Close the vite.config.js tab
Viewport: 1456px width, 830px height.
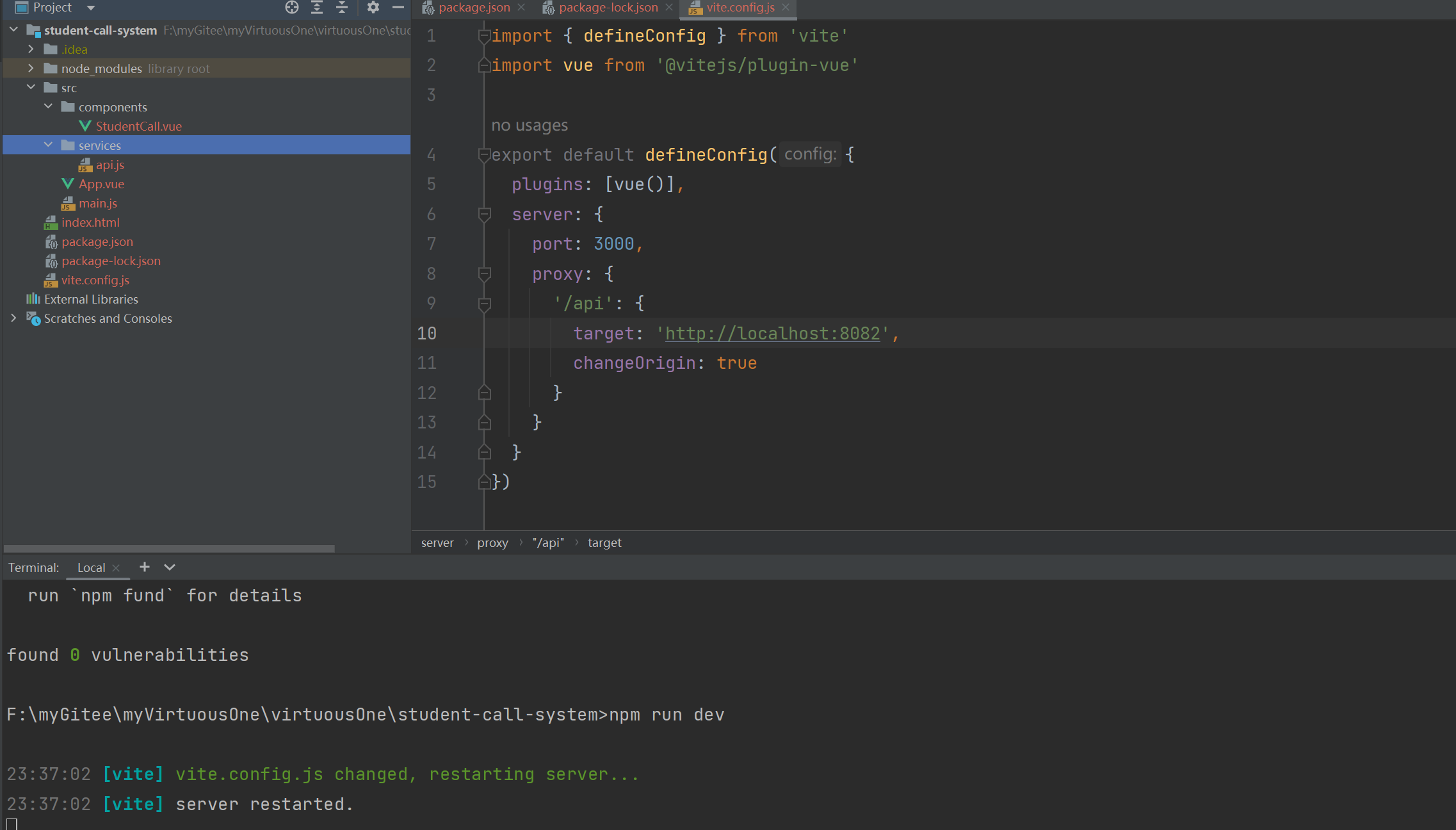pyautogui.click(x=786, y=8)
